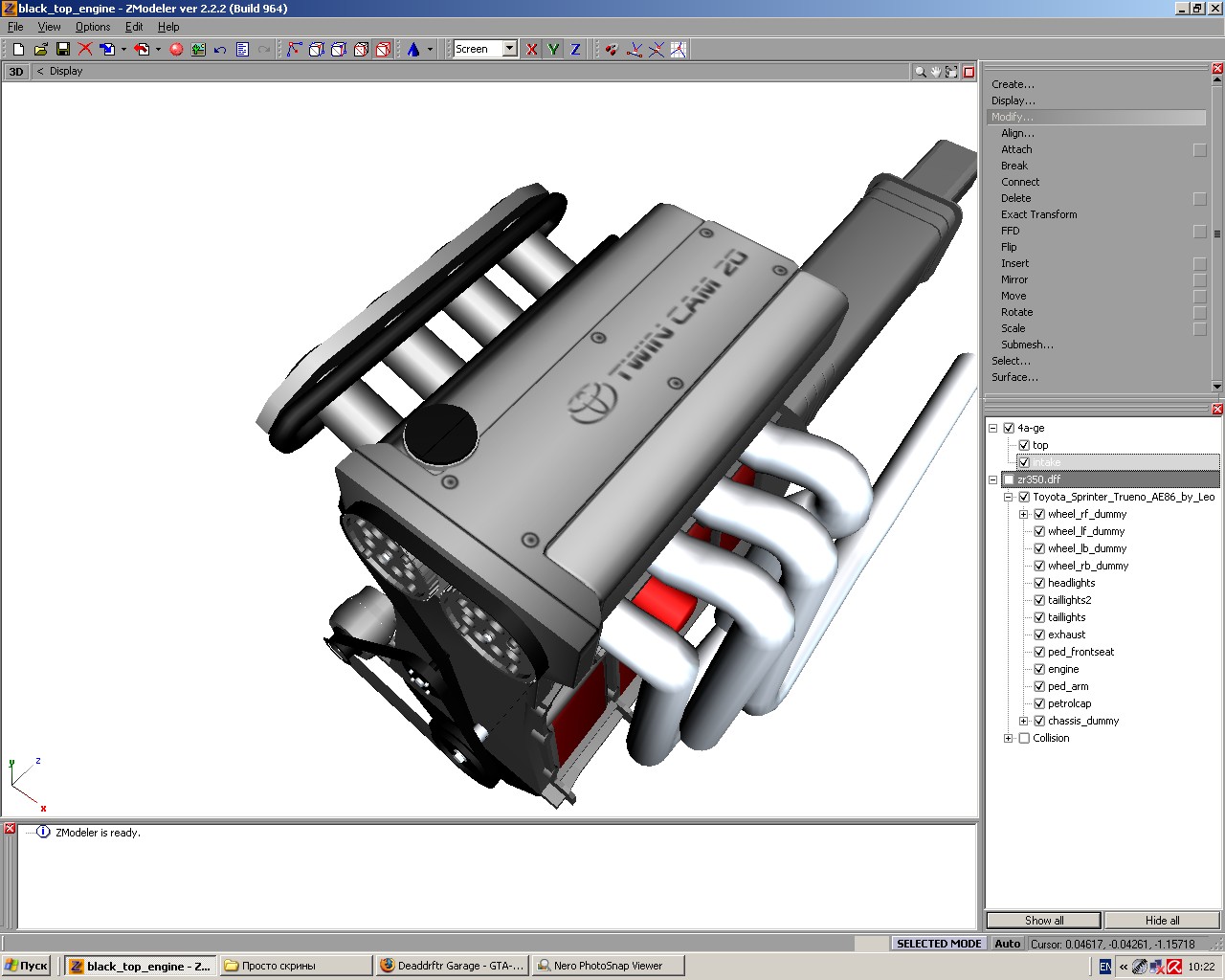Select the Rotate modify tool
1225x980 pixels.
[x=1016, y=312]
